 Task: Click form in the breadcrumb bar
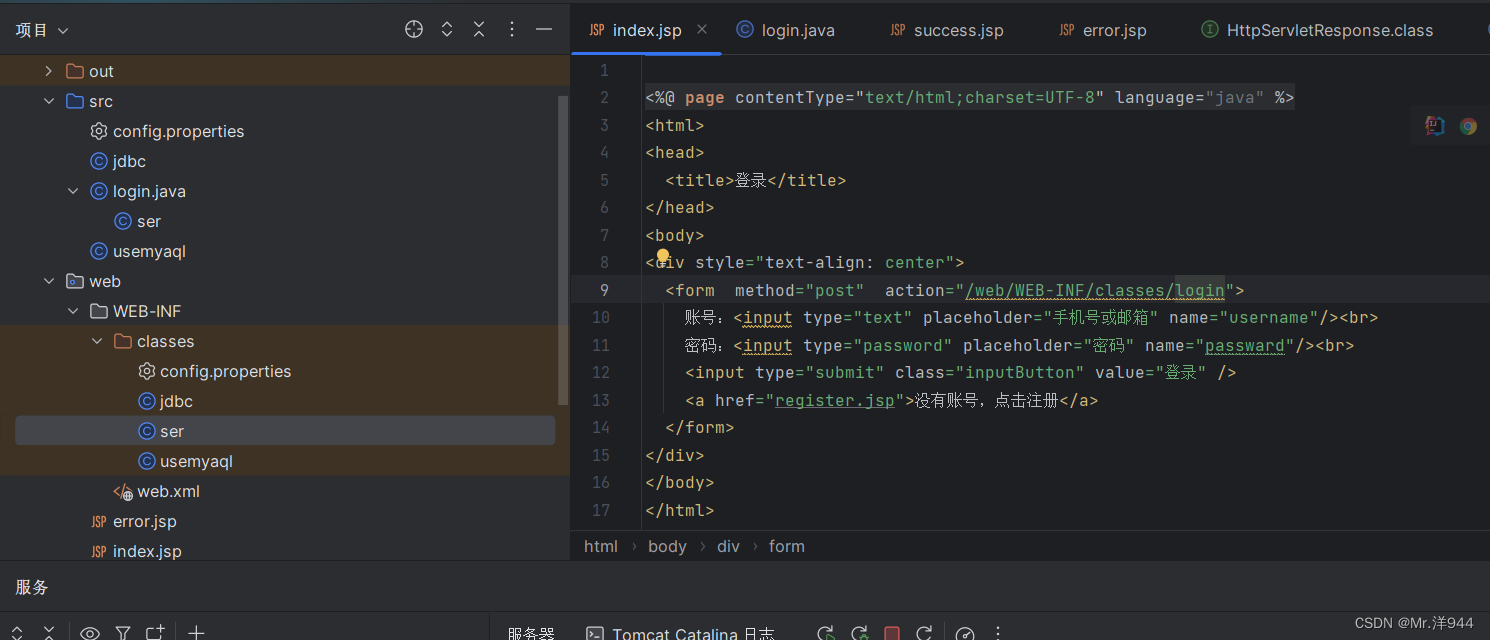[786, 546]
